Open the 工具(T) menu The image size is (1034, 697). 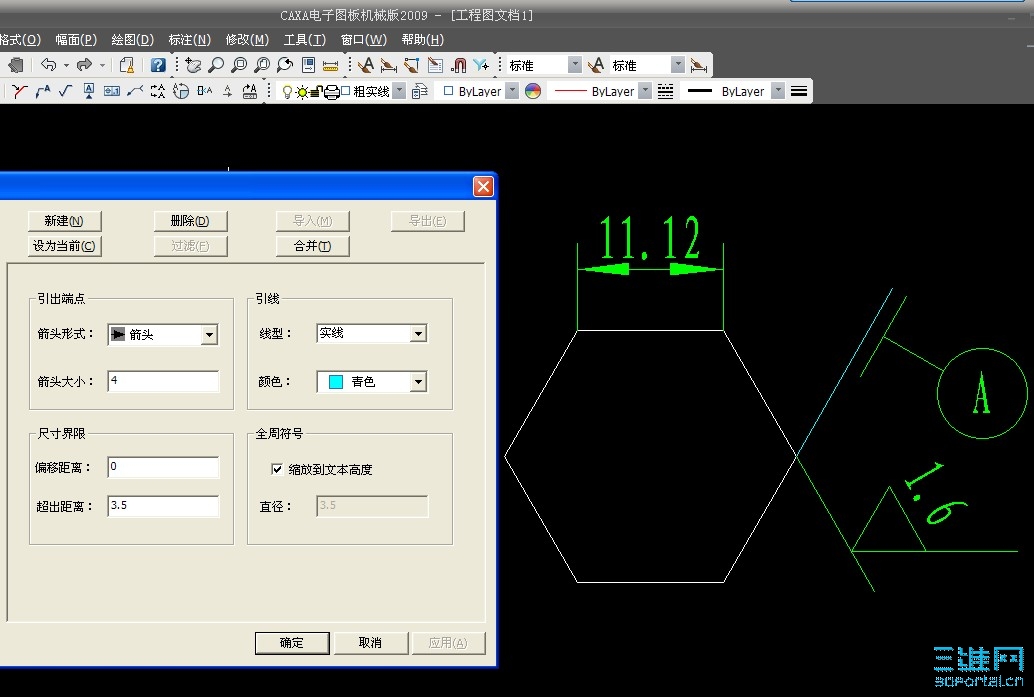[x=305, y=40]
